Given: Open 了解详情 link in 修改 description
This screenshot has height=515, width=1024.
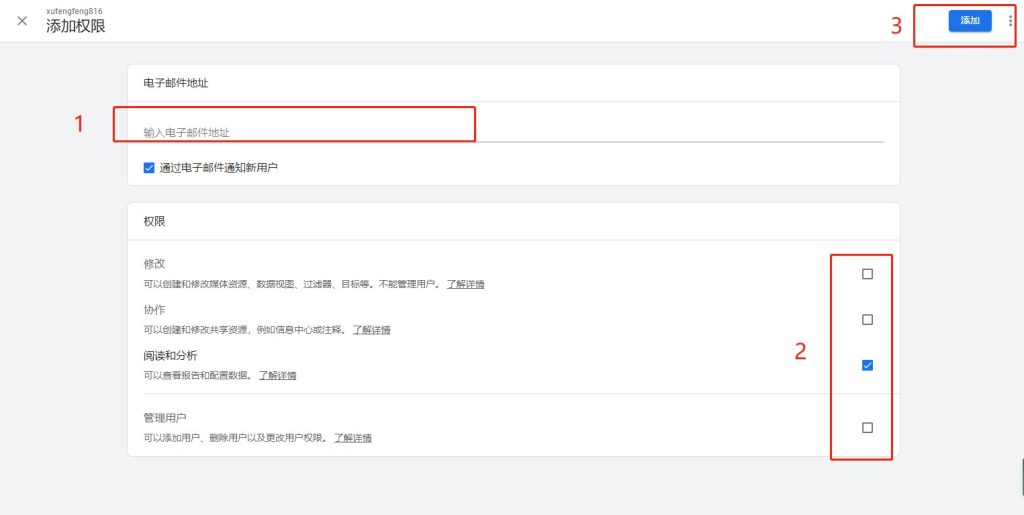Looking at the screenshot, I should 465,284.
